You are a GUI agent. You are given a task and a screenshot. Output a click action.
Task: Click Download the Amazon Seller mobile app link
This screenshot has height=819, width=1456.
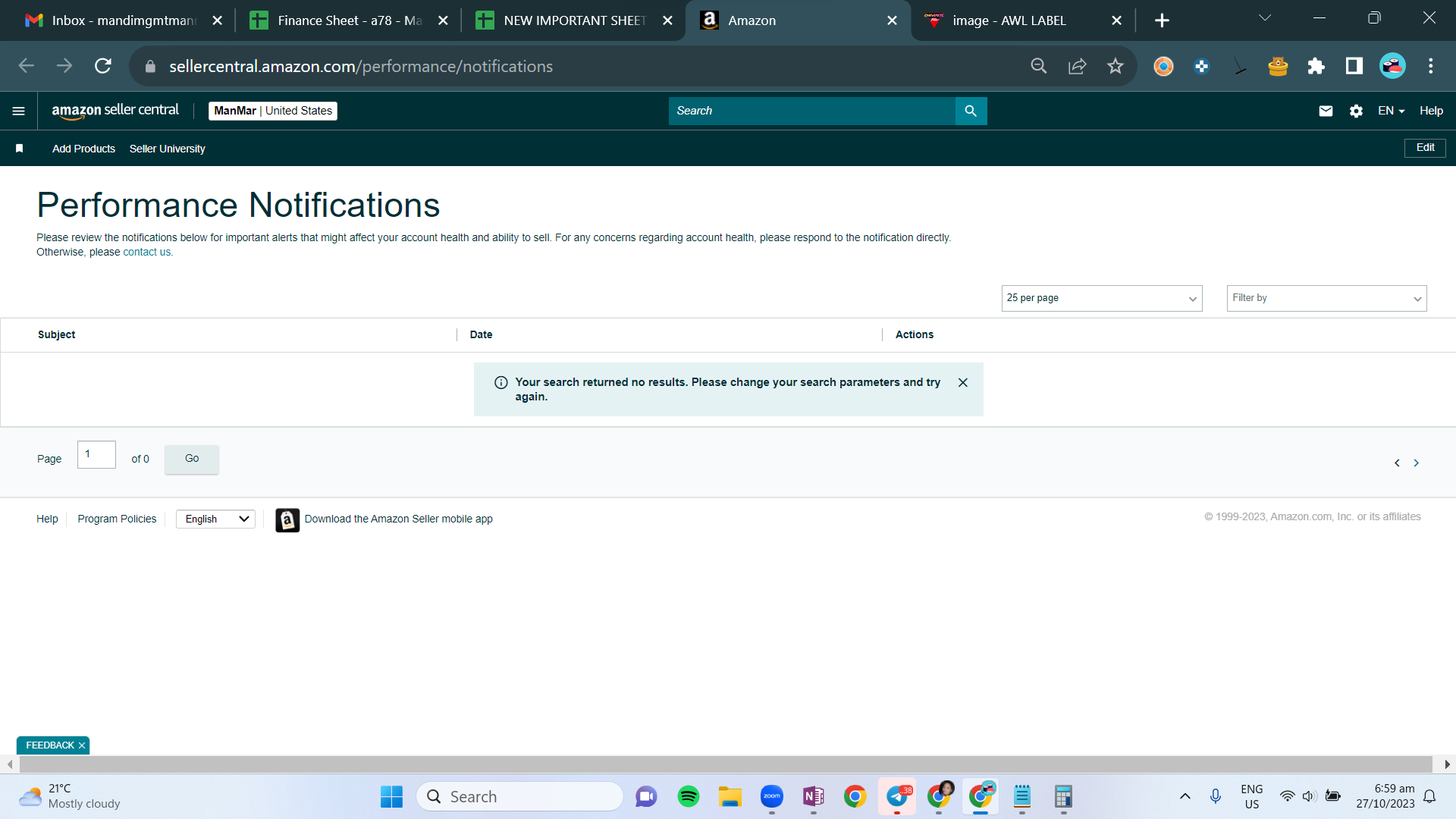[x=398, y=519]
